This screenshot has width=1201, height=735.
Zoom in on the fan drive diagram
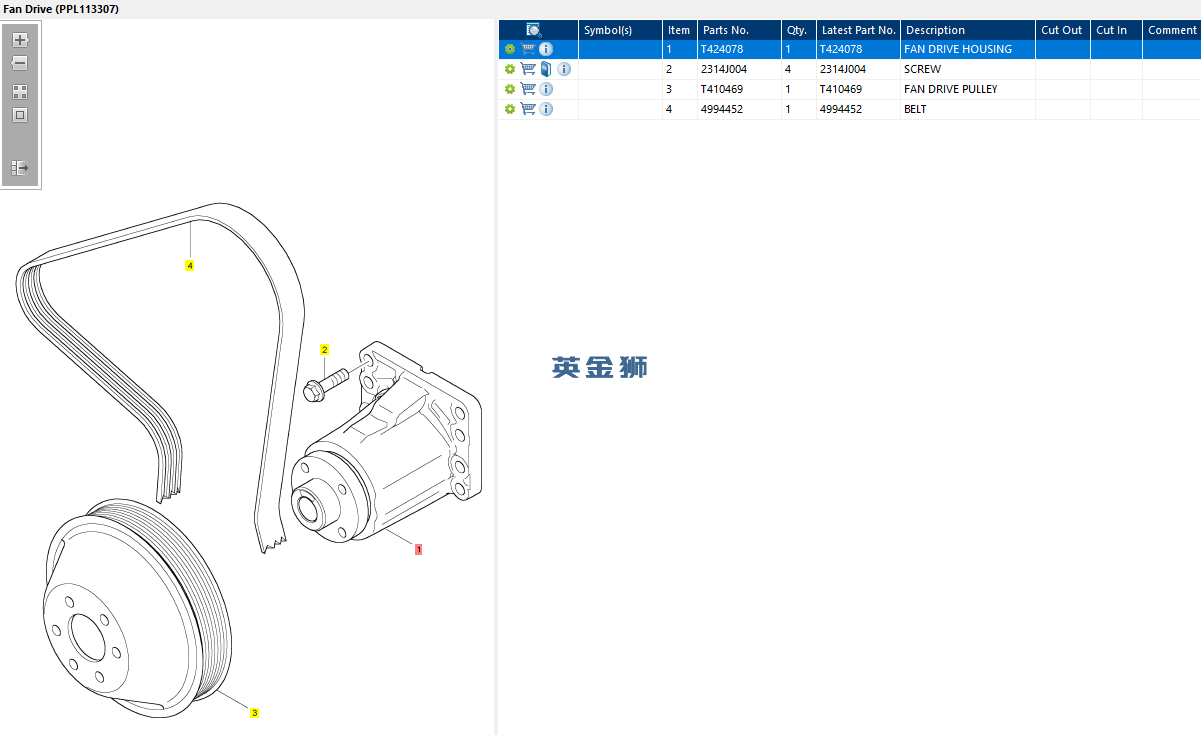coord(20,40)
